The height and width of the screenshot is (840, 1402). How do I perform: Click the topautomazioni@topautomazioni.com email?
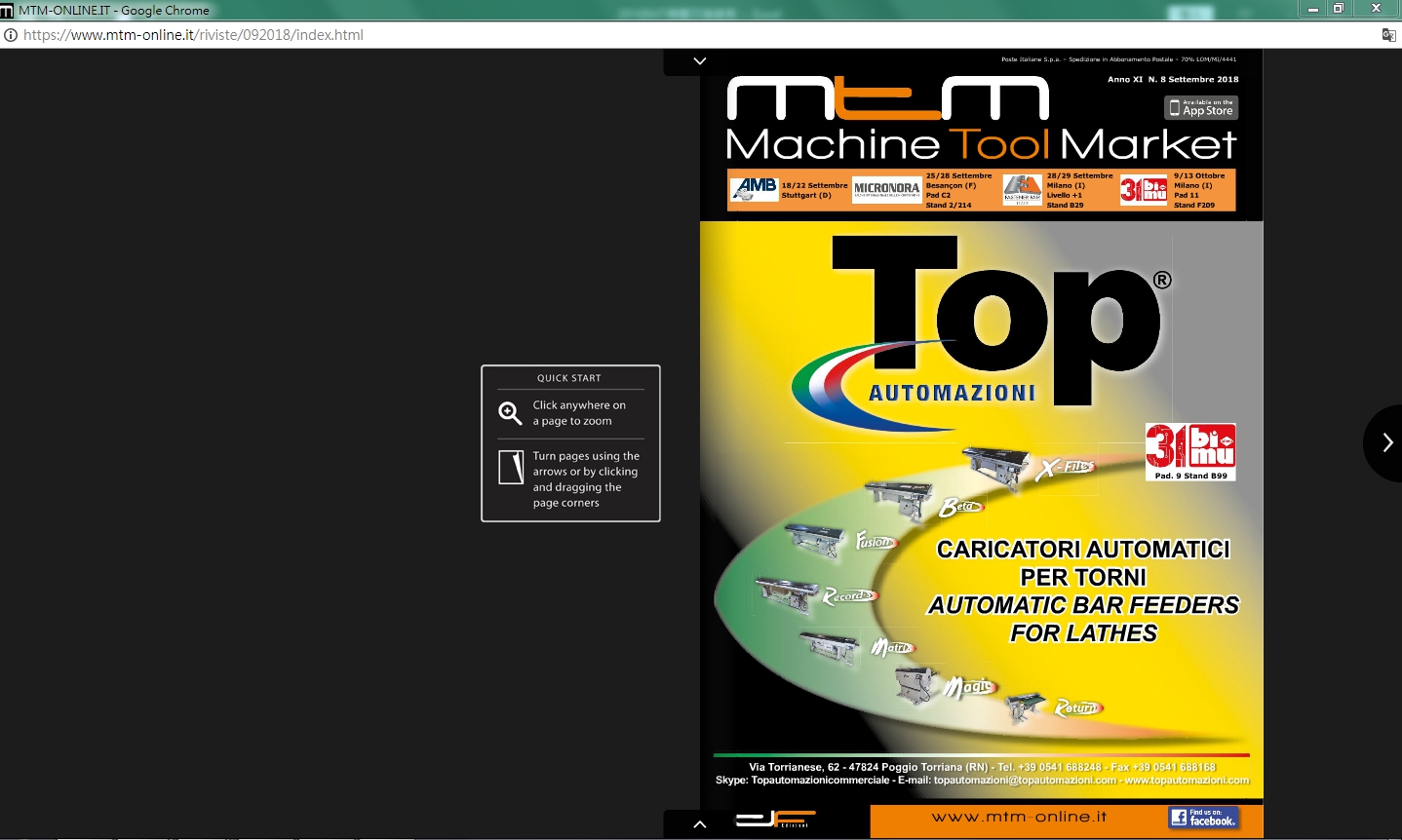point(1025,781)
